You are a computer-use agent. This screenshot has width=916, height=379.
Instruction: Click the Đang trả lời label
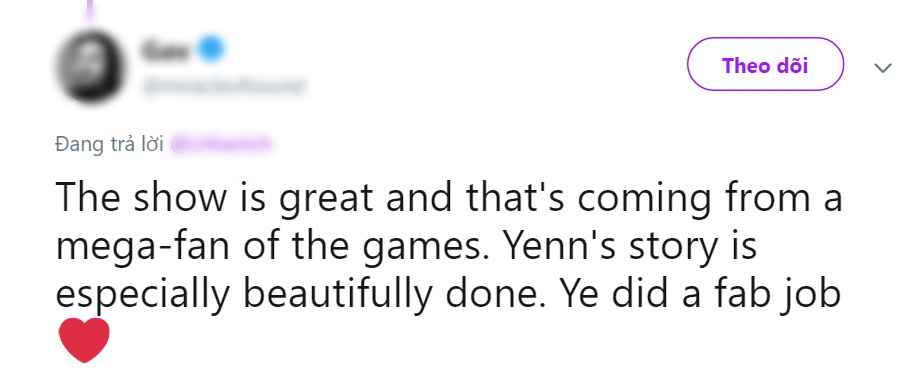109,144
